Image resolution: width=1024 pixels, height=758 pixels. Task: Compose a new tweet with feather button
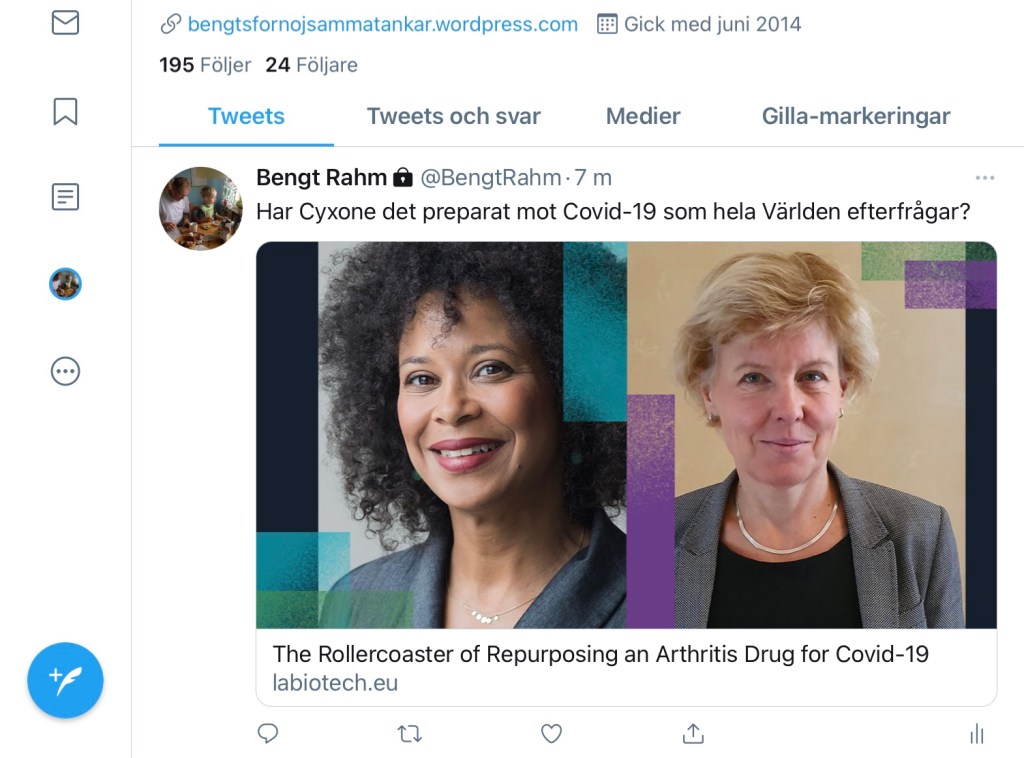[65, 680]
